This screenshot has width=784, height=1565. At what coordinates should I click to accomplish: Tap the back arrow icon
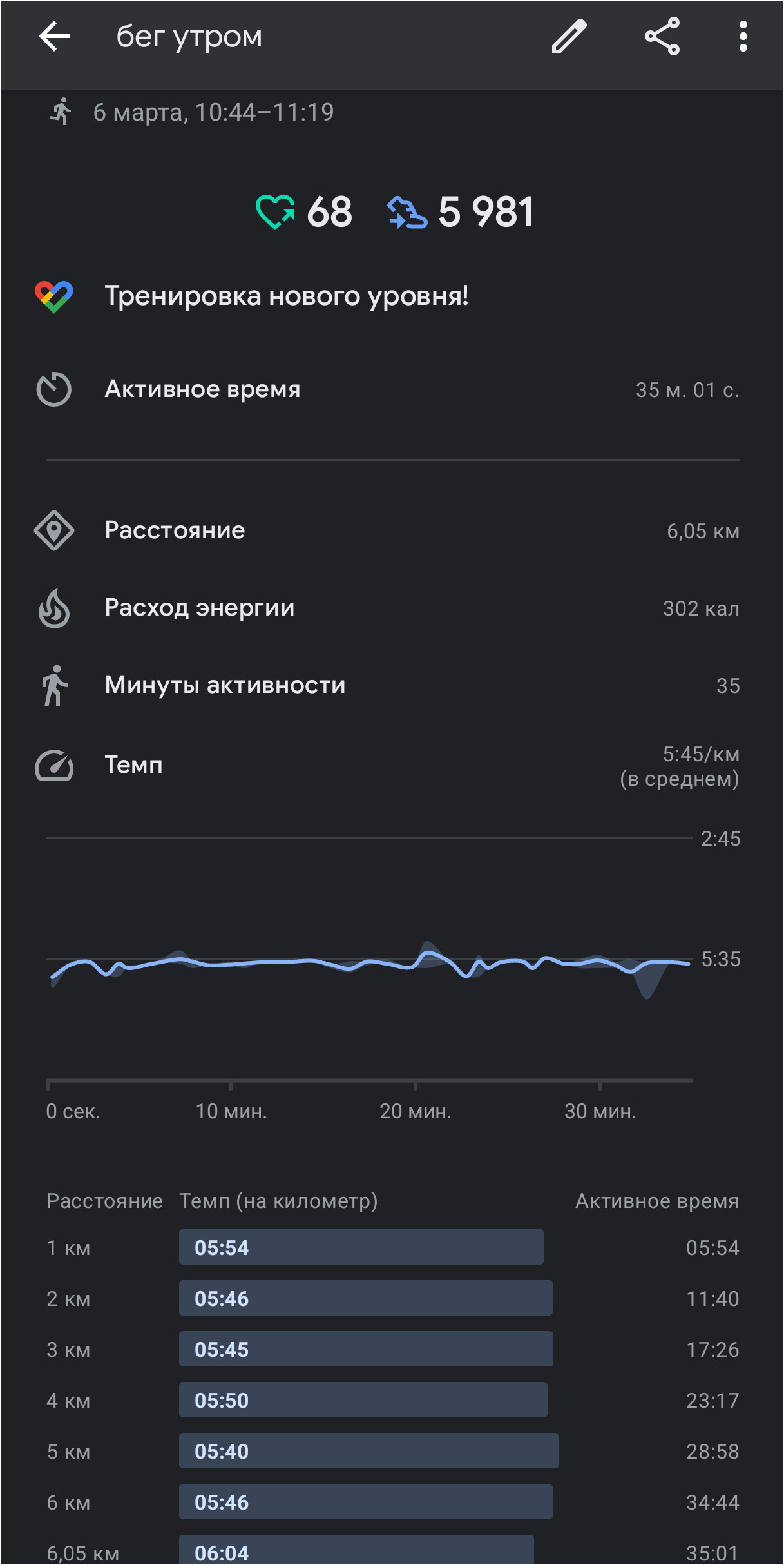[x=54, y=36]
